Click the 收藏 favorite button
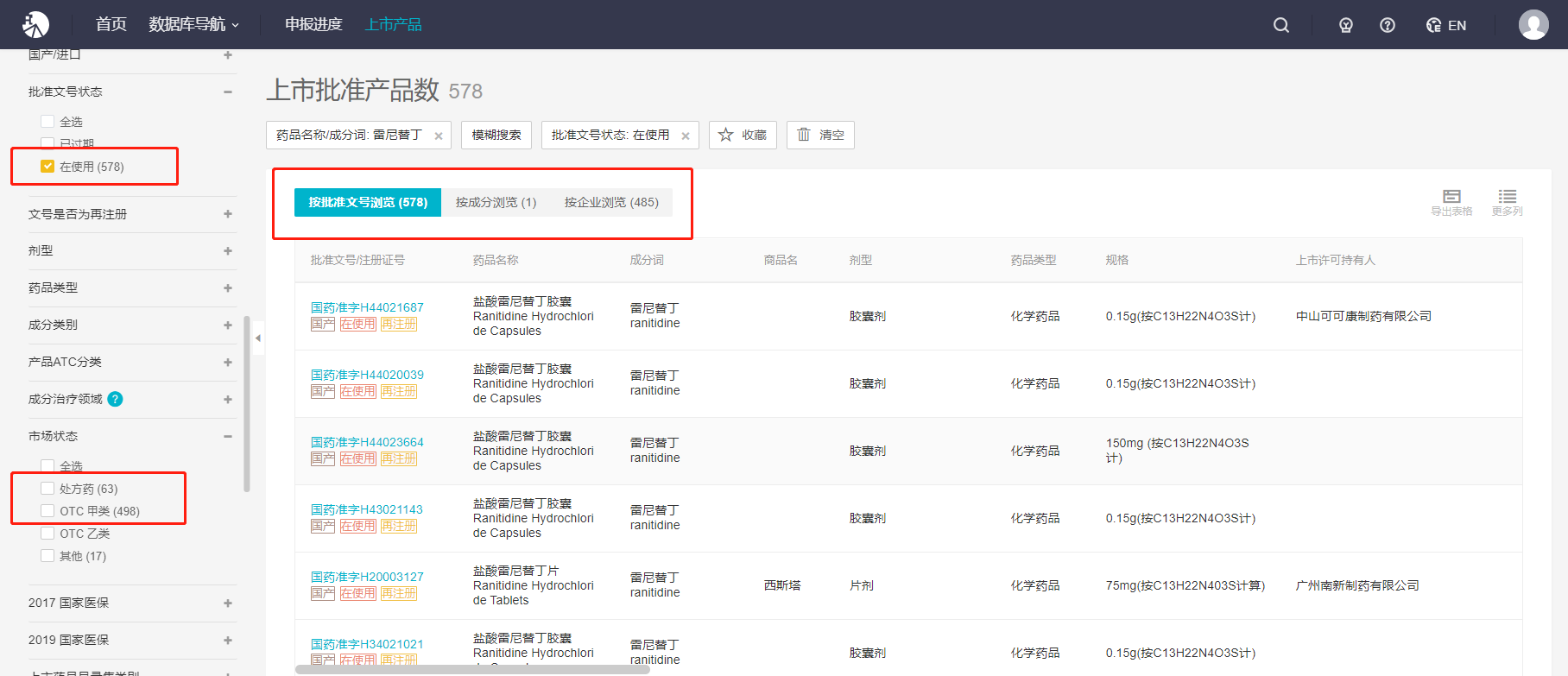This screenshot has height=676, width=1568. pyautogui.click(x=743, y=135)
